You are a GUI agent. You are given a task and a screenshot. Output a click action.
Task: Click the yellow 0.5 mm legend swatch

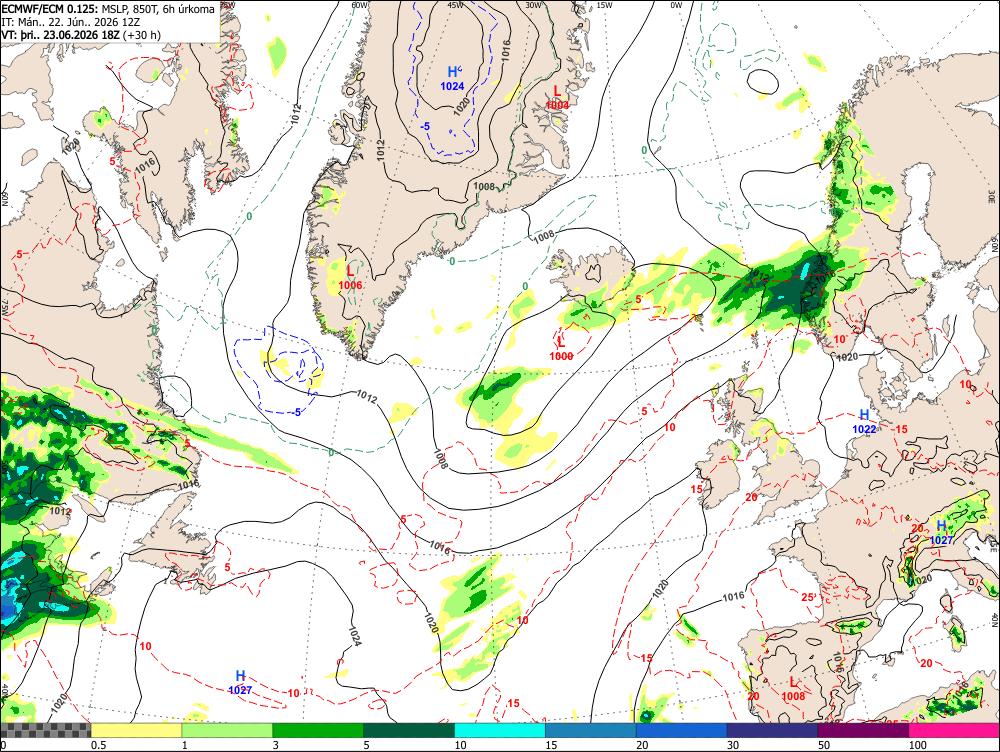pyautogui.click(x=136, y=730)
